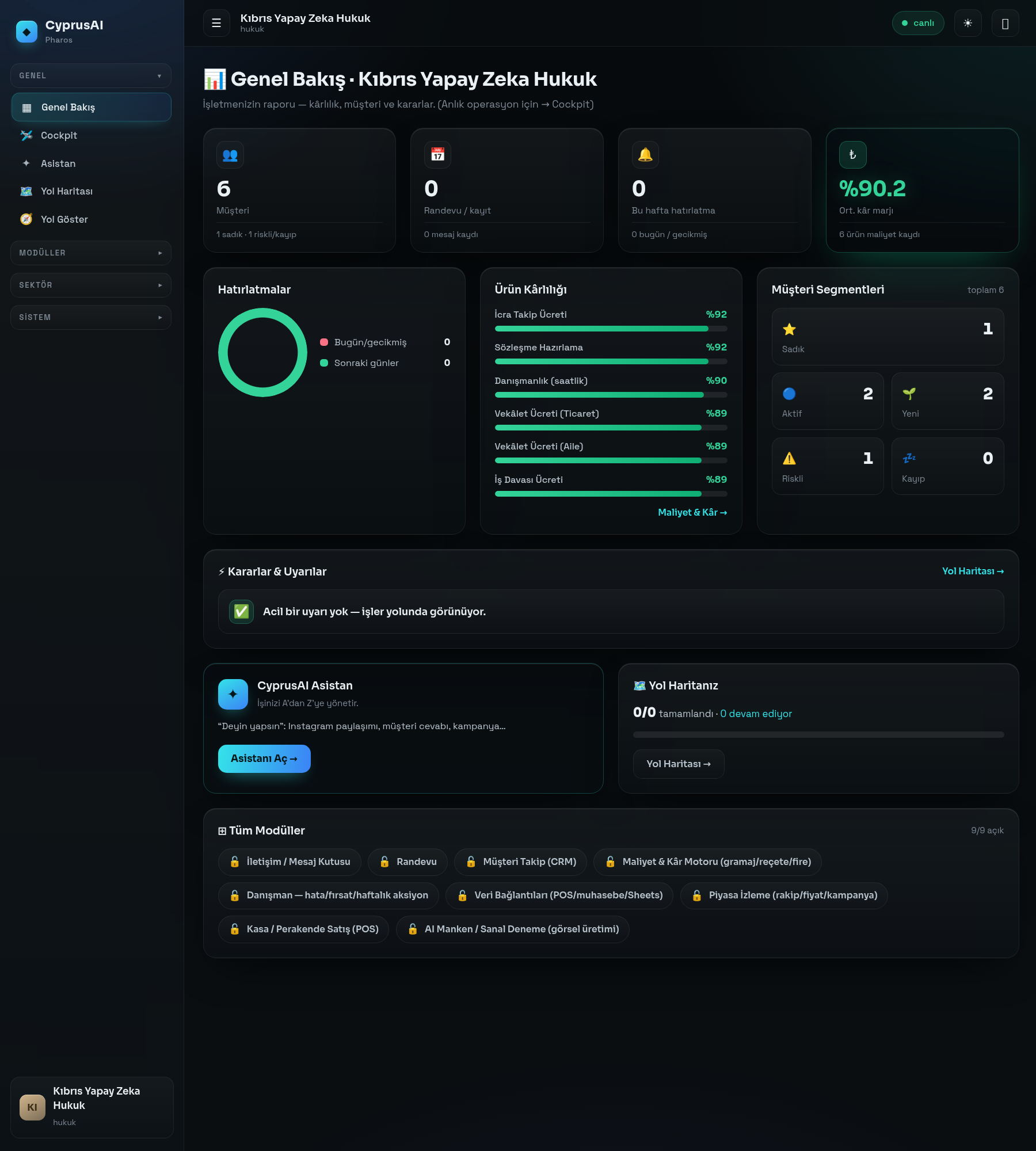Click the KI avatar in the sidebar footer
This screenshot has width=1036, height=1151.
point(32,1107)
